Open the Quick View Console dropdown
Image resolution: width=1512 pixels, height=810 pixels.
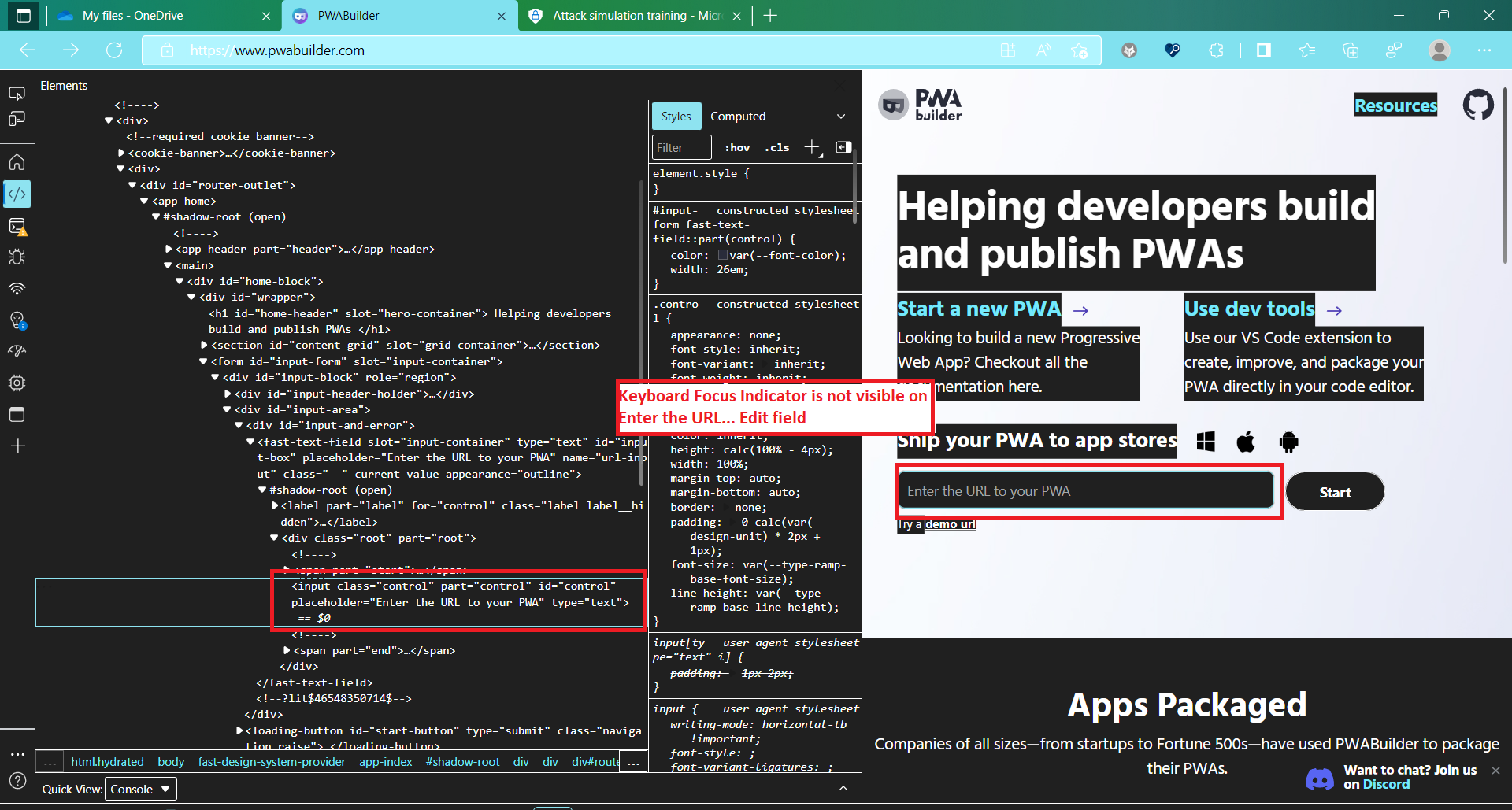(140, 789)
